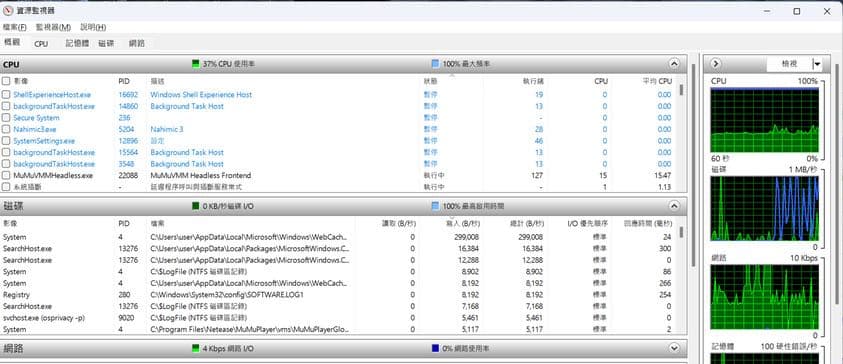Select the MuMuVMM Headless Frontend row
Viewport: 843px width, 364px height.
tap(339, 175)
